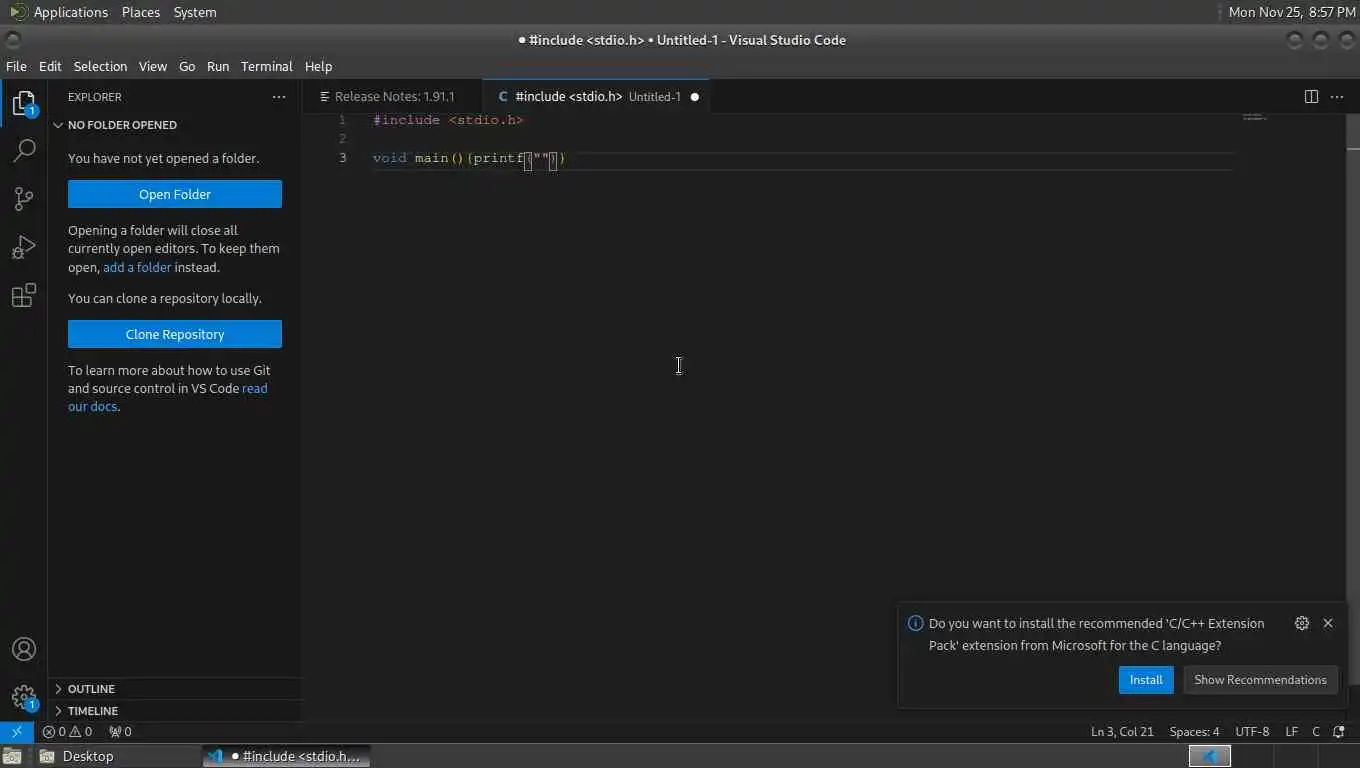Screen dimensions: 1360x768
Task: Open notification settings gear
Action: (x=1301, y=623)
